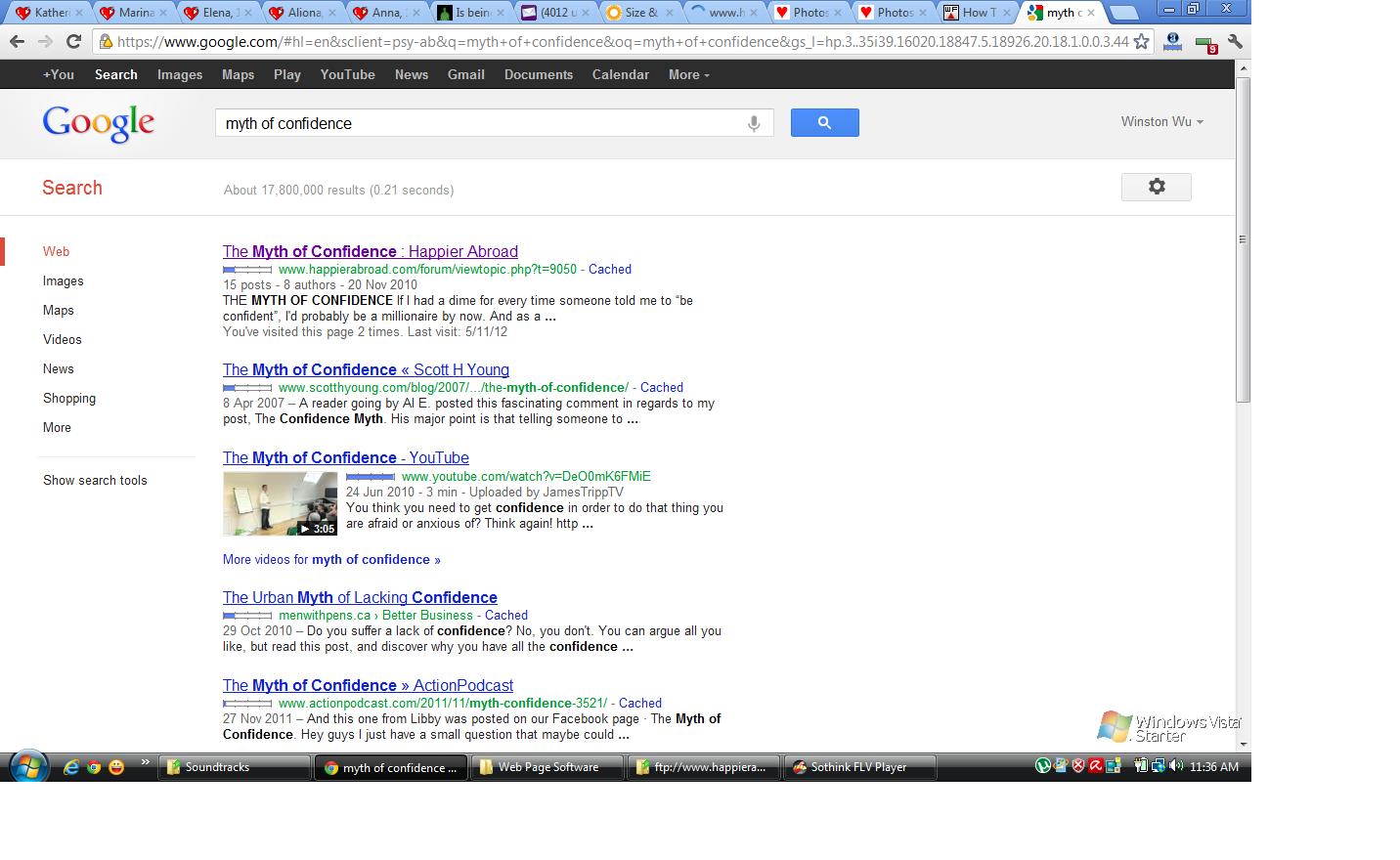Open the More dropdown in Google bar
This screenshot has width=1400, height=860.
(688, 74)
